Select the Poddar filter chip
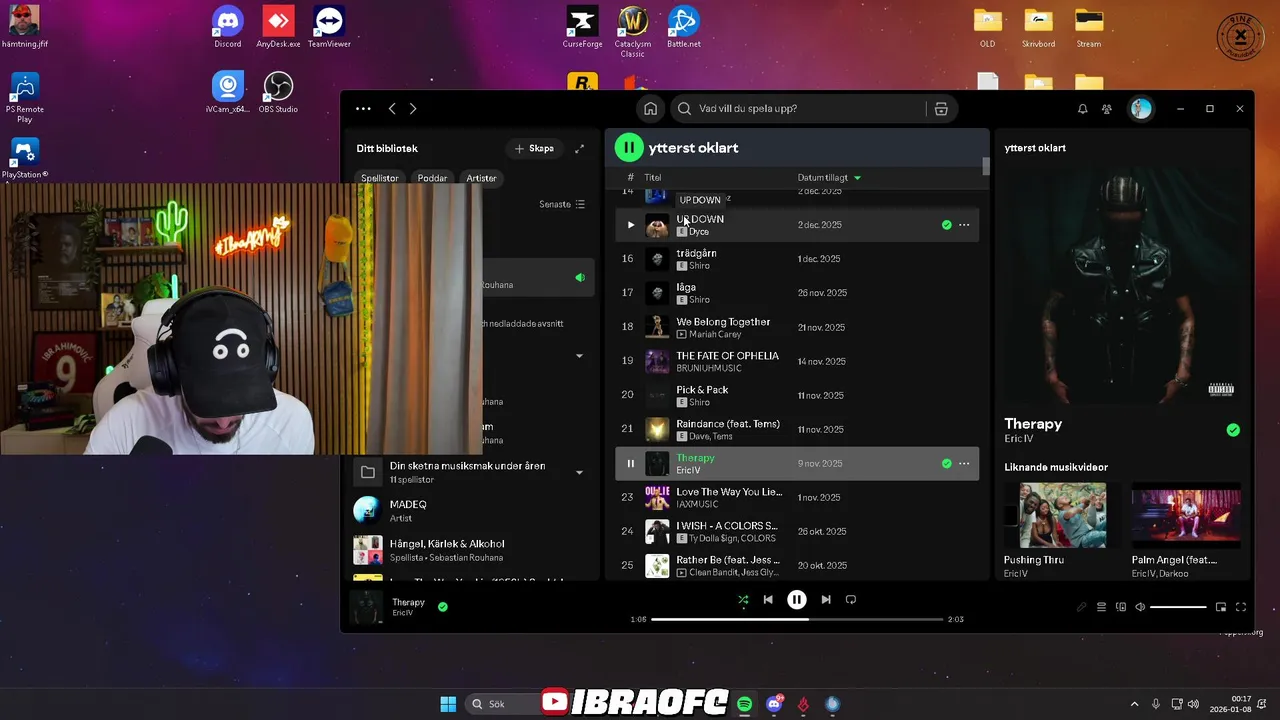Image resolution: width=1280 pixels, height=720 pixels. pyautogui.click(x=432, y=178)
